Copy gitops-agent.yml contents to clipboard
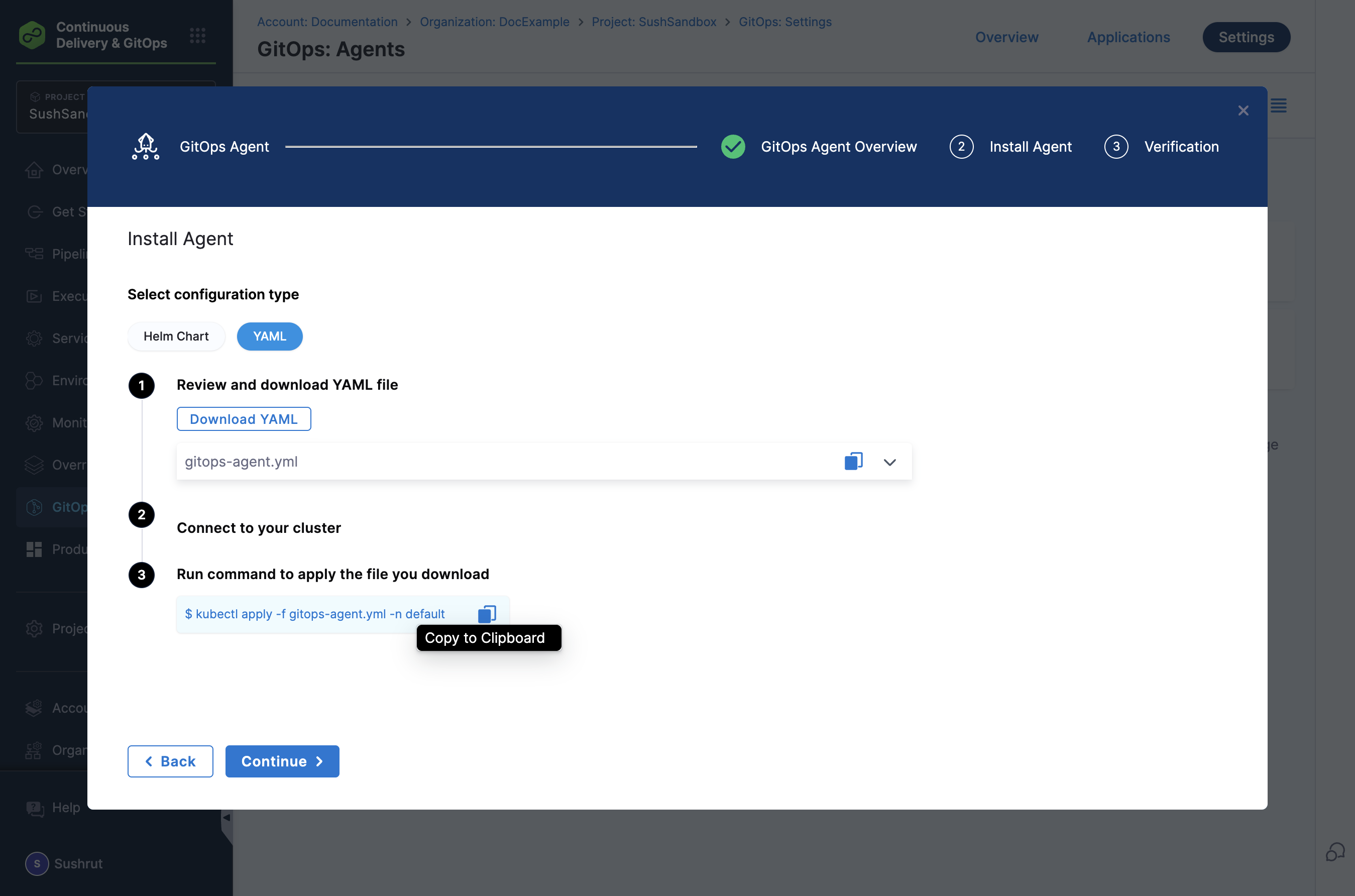Screen dimensions: 1355x896 853,461
